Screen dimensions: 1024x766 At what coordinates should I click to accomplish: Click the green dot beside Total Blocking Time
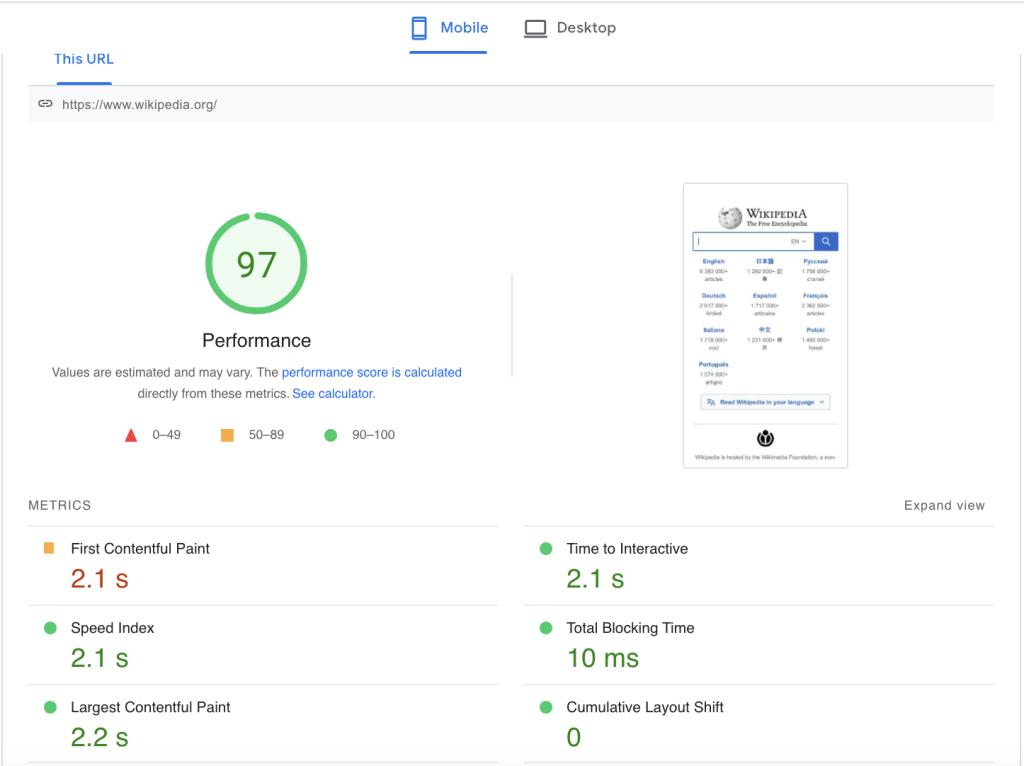(x=546, y=628)
